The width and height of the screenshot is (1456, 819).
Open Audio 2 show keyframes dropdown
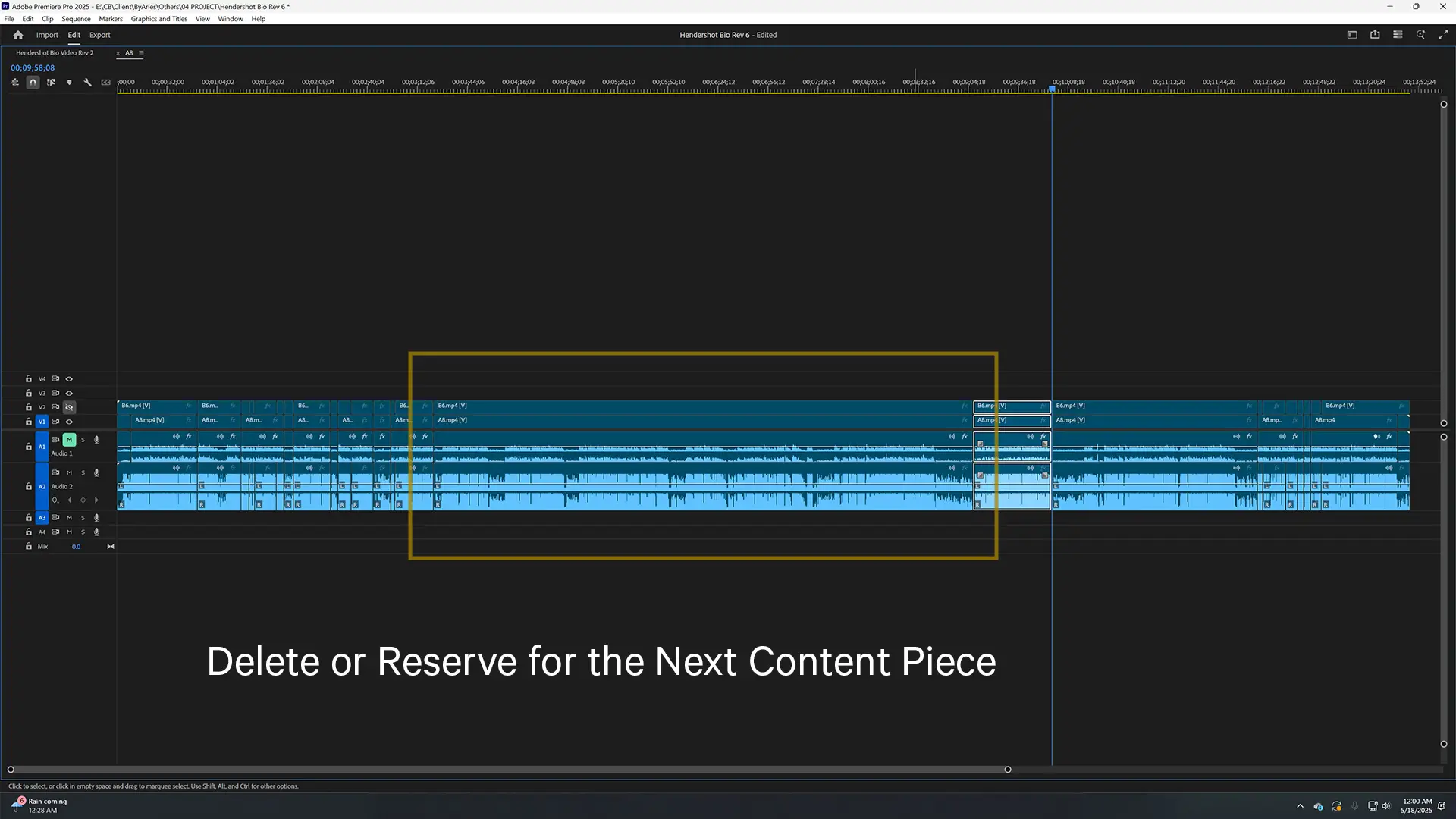point(55,500)
